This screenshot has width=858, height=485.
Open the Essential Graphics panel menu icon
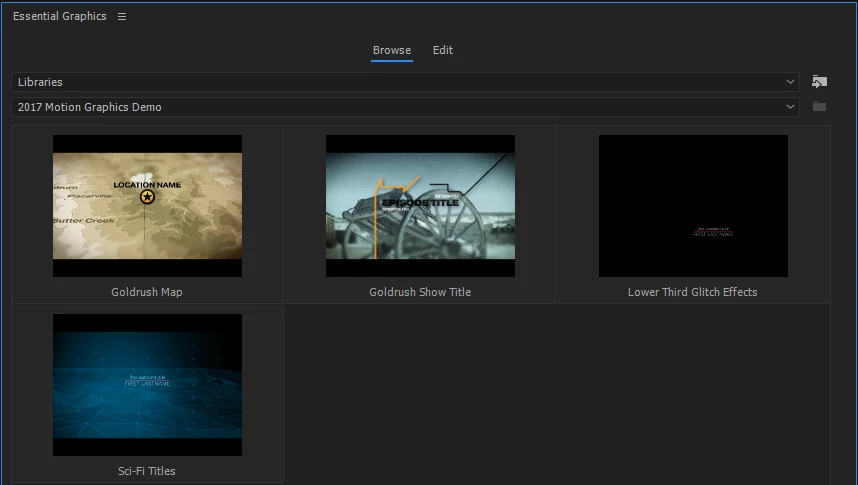point(122,16)
